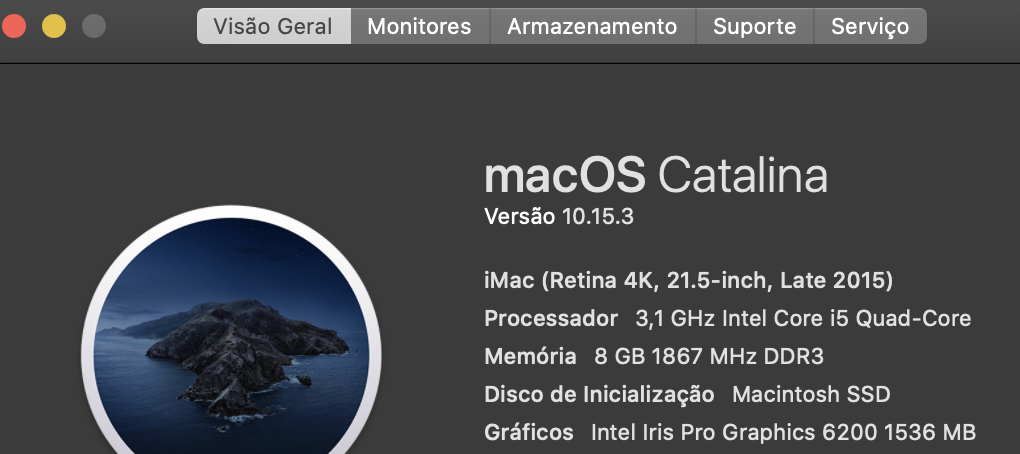Click the Disco de Inicialização label

599,394
